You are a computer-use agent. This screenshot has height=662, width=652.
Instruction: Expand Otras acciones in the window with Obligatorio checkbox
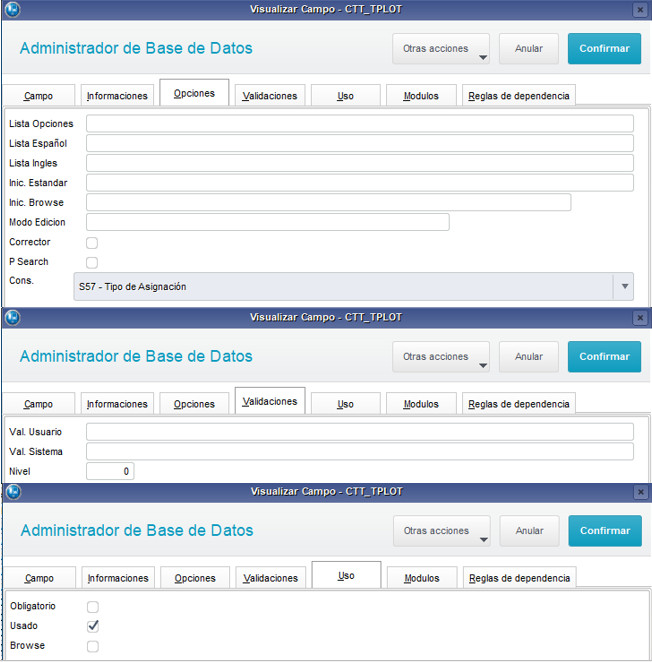441,531
